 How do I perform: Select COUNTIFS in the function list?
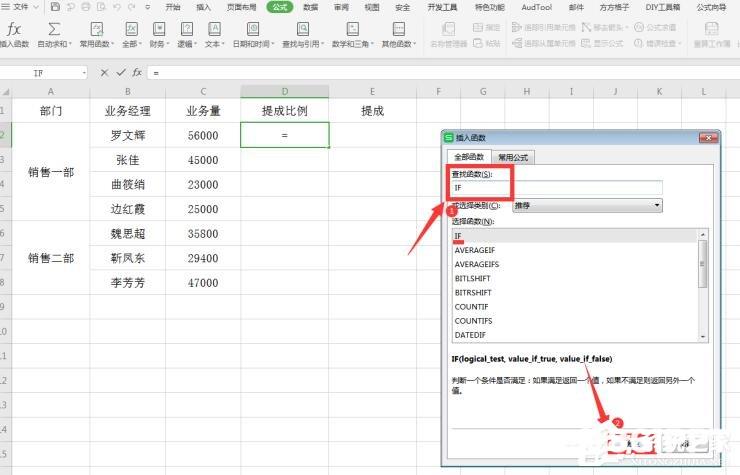pyautogui.click(x=574, y=321)
